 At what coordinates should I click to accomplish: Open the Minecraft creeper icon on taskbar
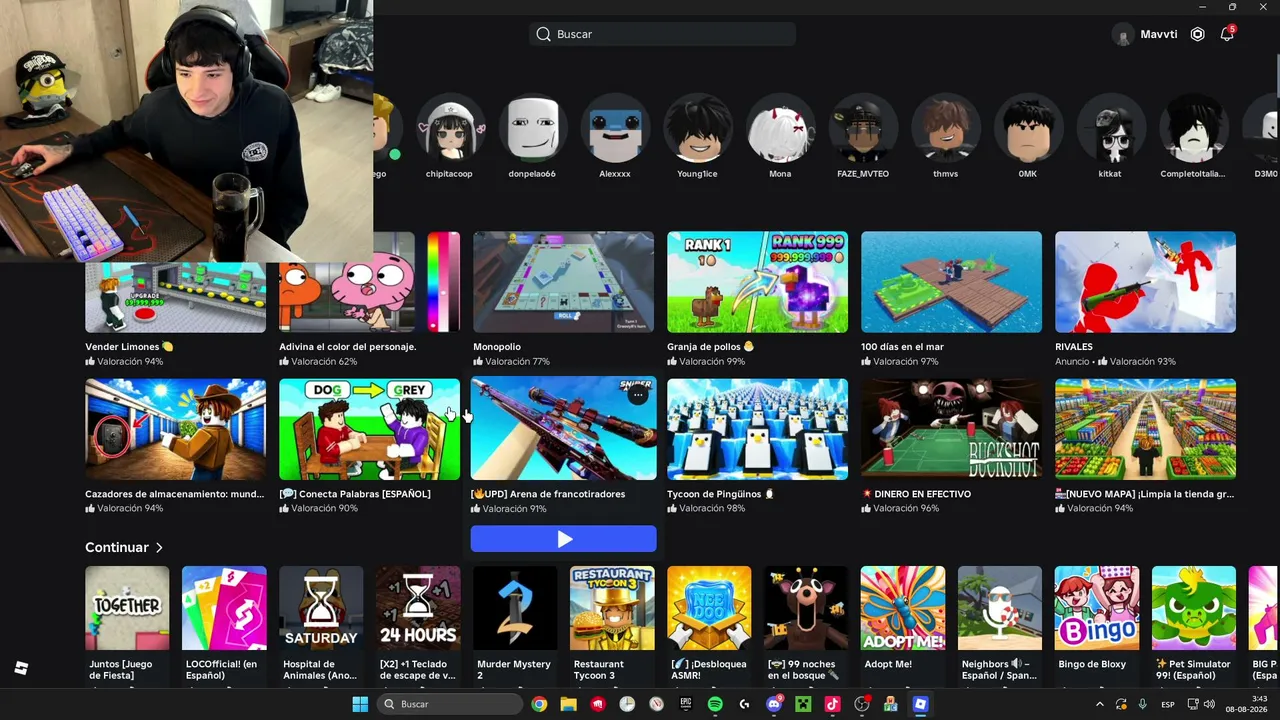(x=803, y=704)
